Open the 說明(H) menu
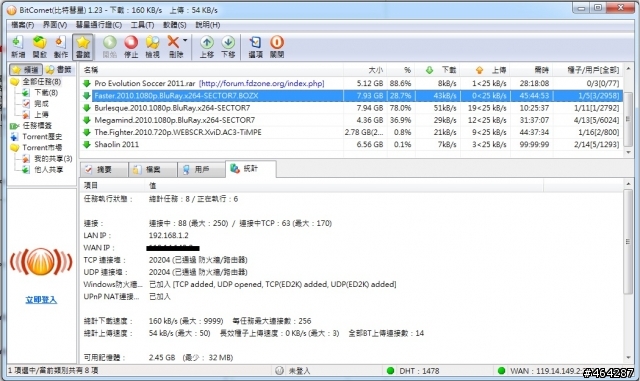 (208, 25)
